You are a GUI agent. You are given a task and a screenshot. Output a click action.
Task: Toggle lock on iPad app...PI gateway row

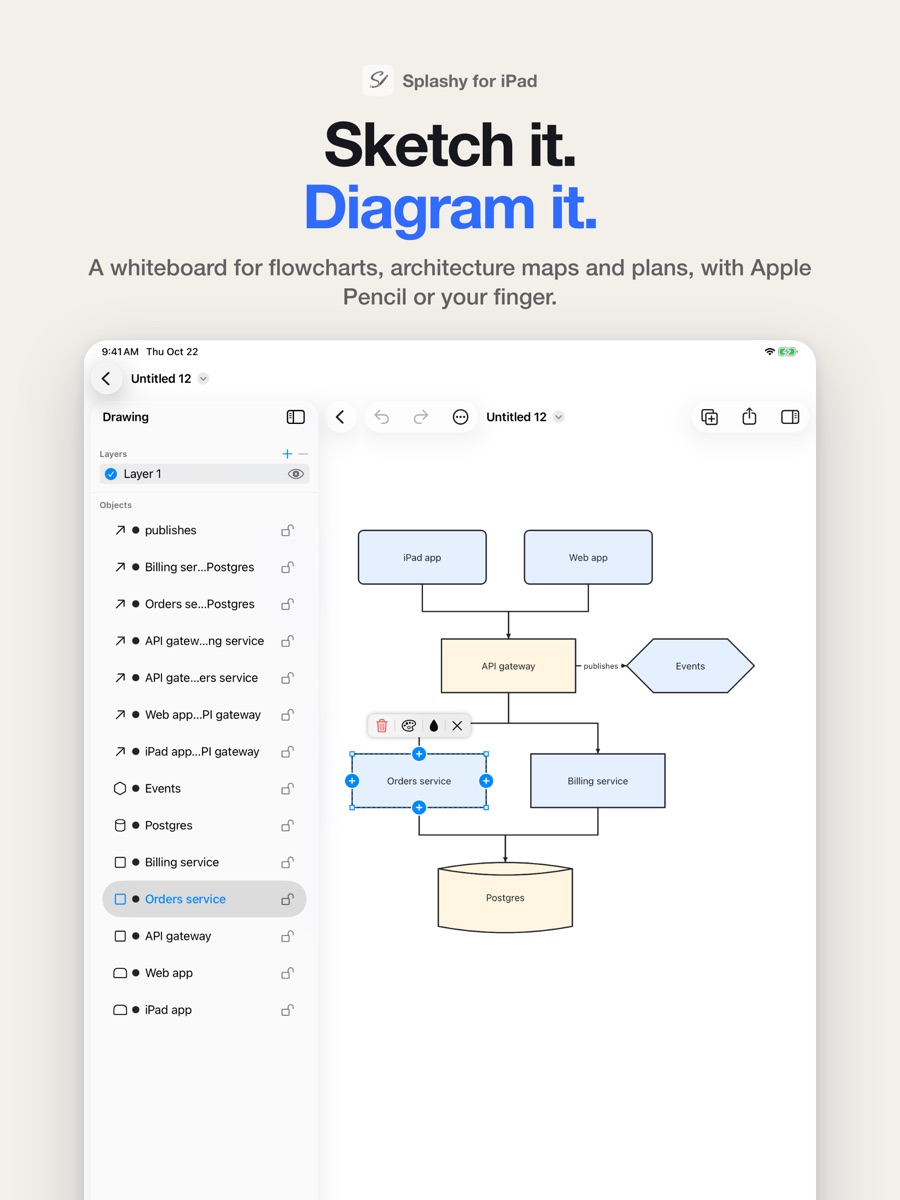tap(287, 752)
